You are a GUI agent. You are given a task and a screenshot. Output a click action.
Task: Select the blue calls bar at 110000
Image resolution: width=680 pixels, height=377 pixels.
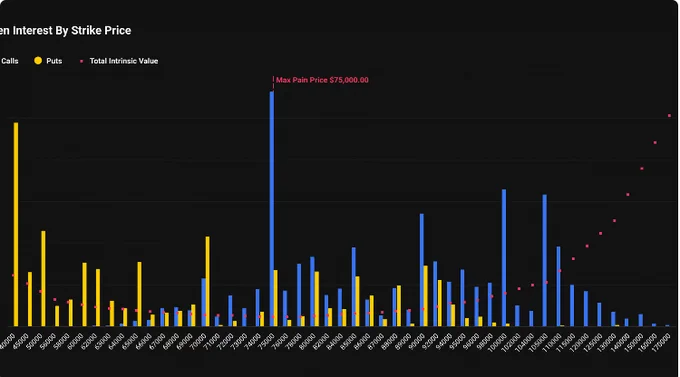[558, 286]
